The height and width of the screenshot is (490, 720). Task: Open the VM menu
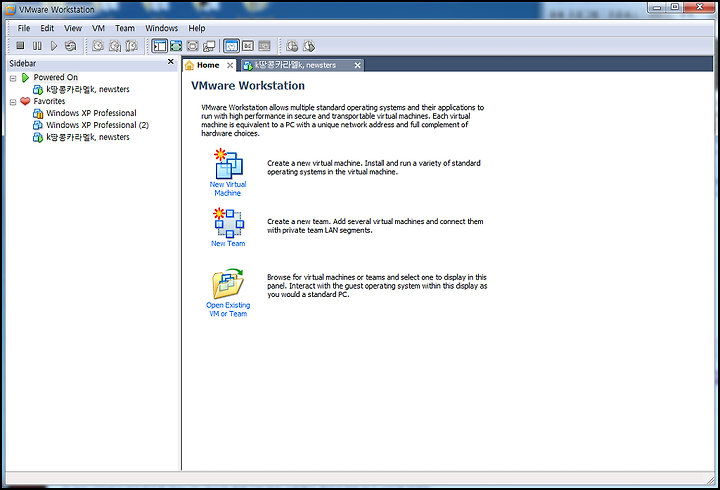pyautogui.click(x=98, y=28)
